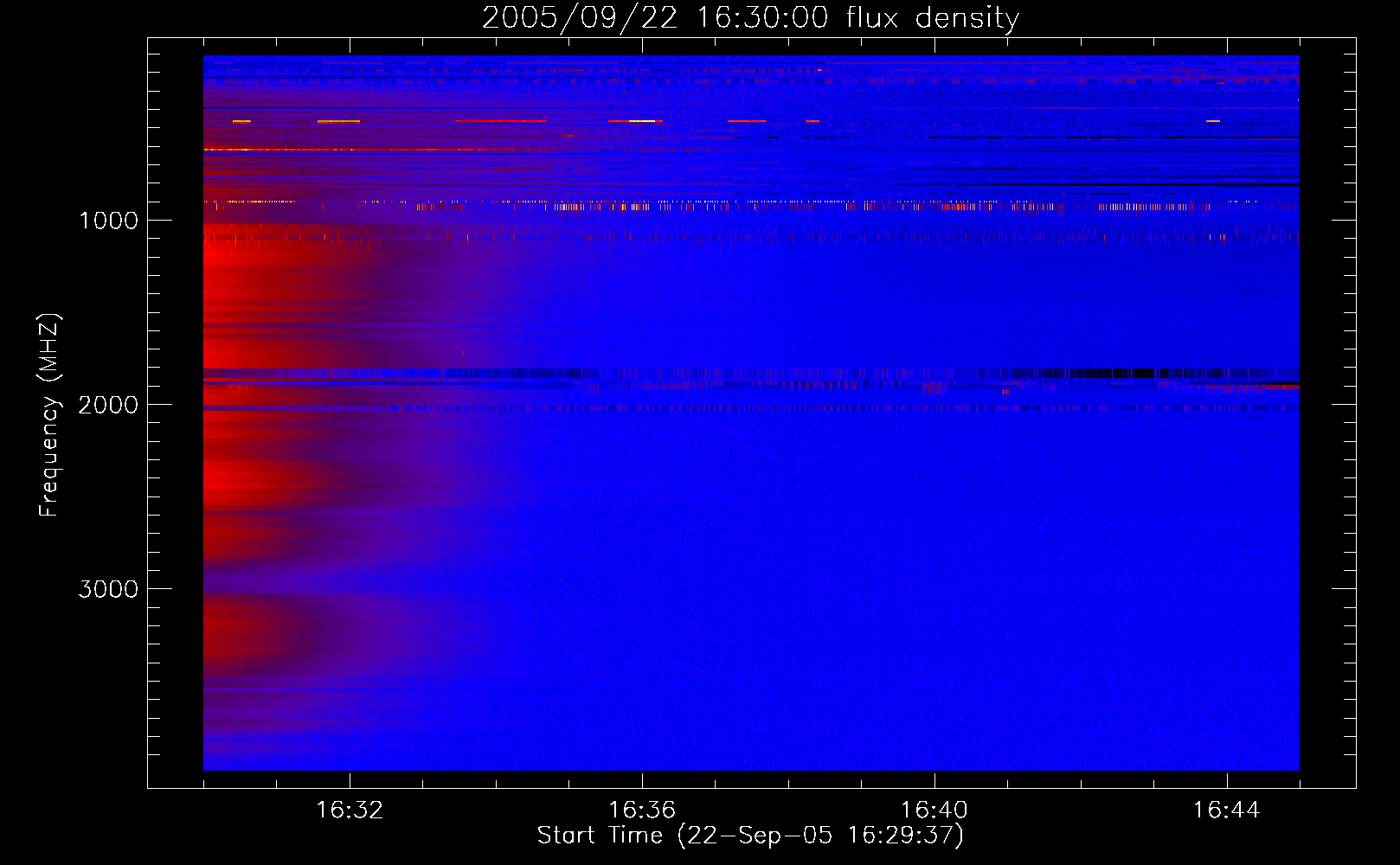
Task: Click the 2000 frequency tick label
Action: coord(108,405)
